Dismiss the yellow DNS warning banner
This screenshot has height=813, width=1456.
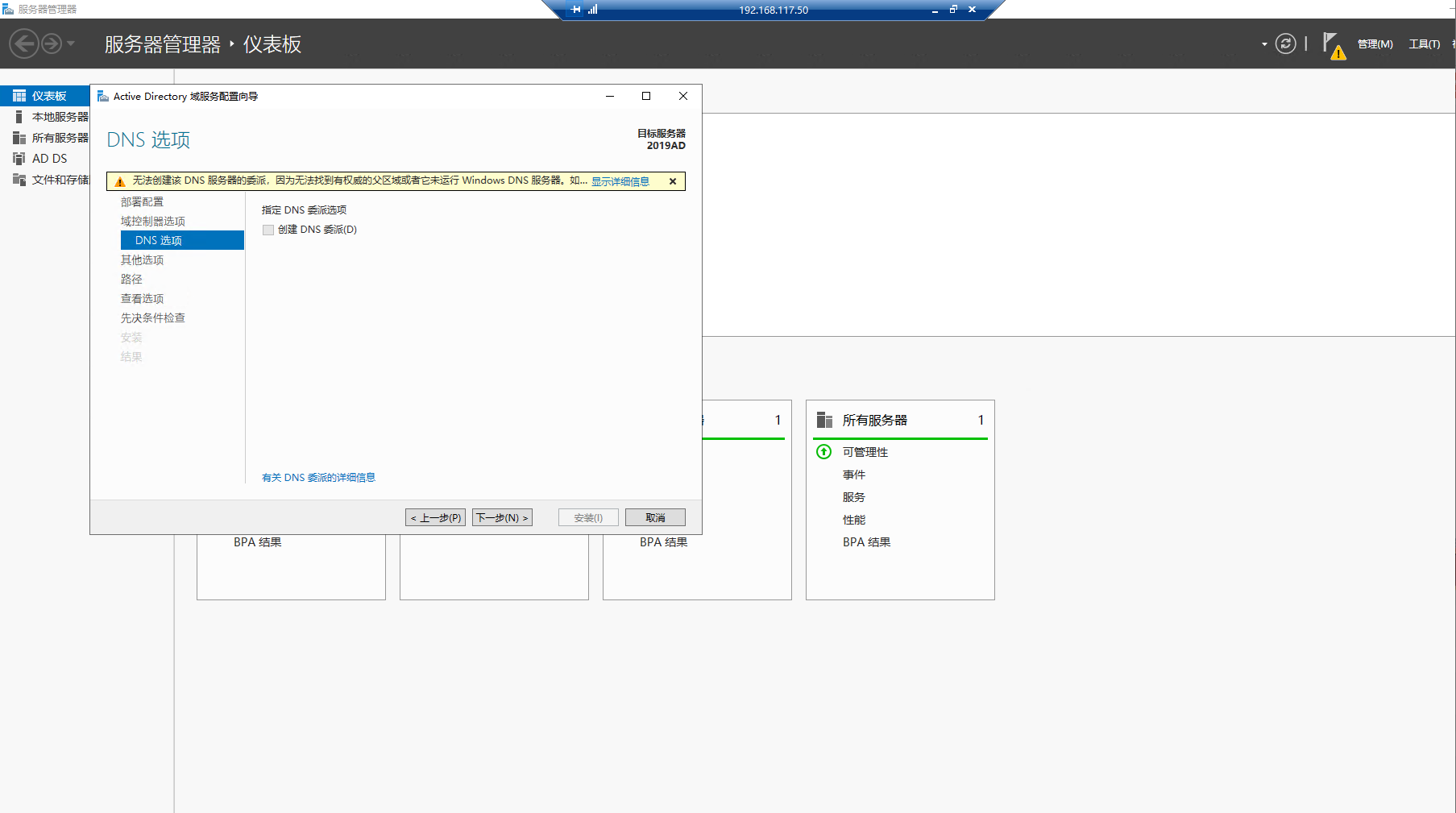[x=673, y=181]
